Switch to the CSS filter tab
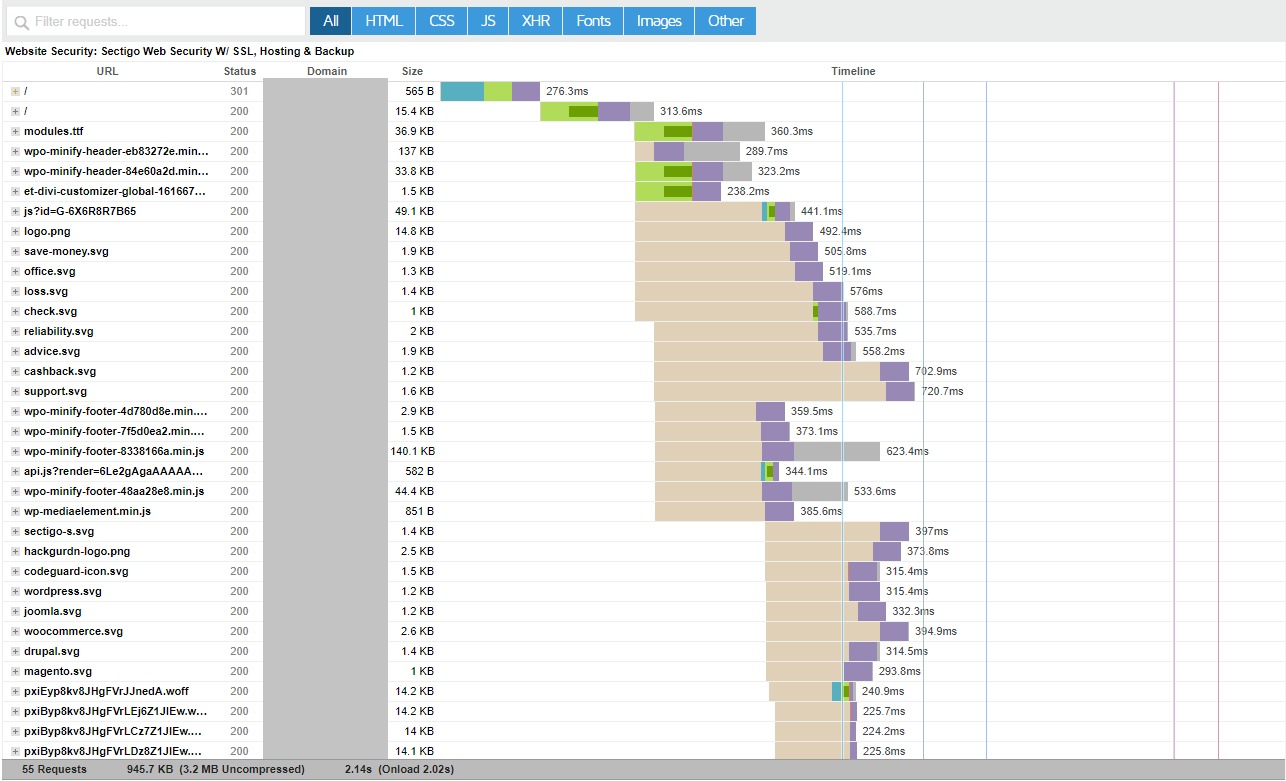Image resolution: width=1286 pixels, height=781 pixels. tap(441, 21)
